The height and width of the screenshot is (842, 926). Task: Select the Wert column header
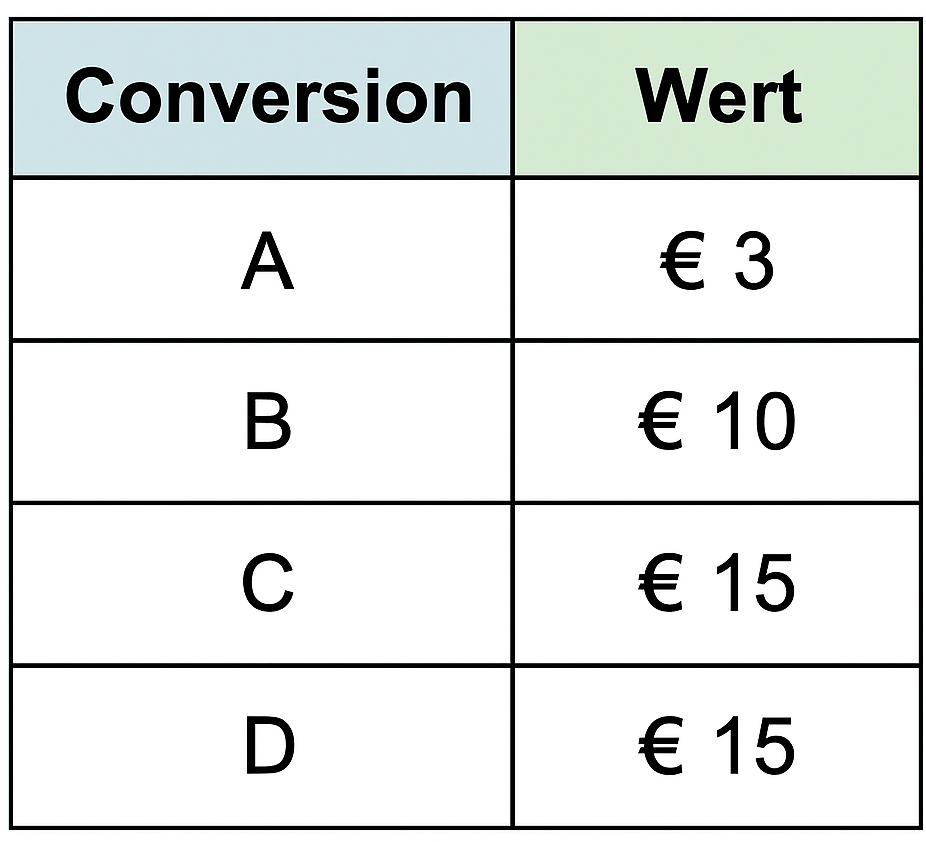coord(718,97)
